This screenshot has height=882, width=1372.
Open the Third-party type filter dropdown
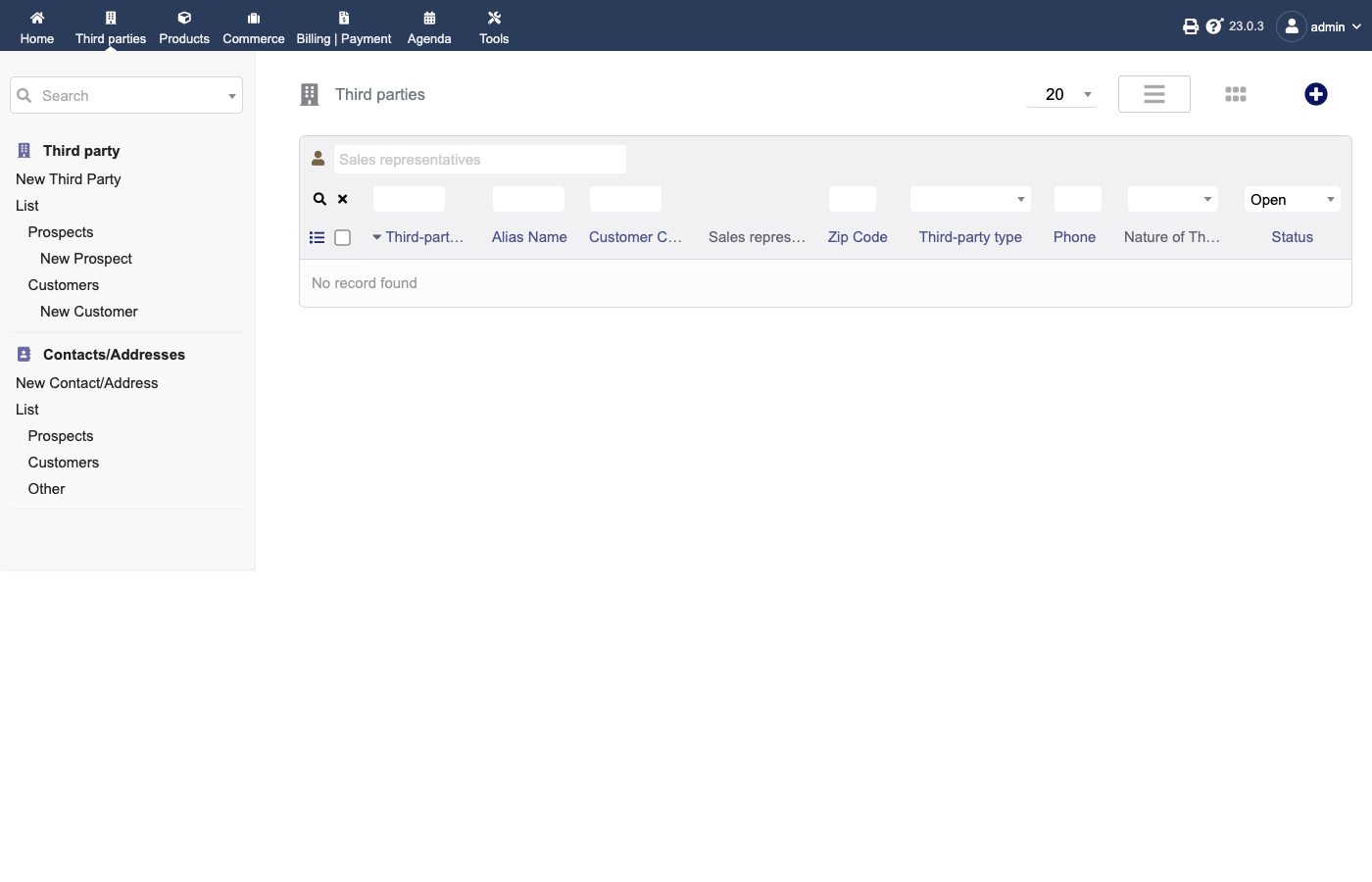(970, 199)
